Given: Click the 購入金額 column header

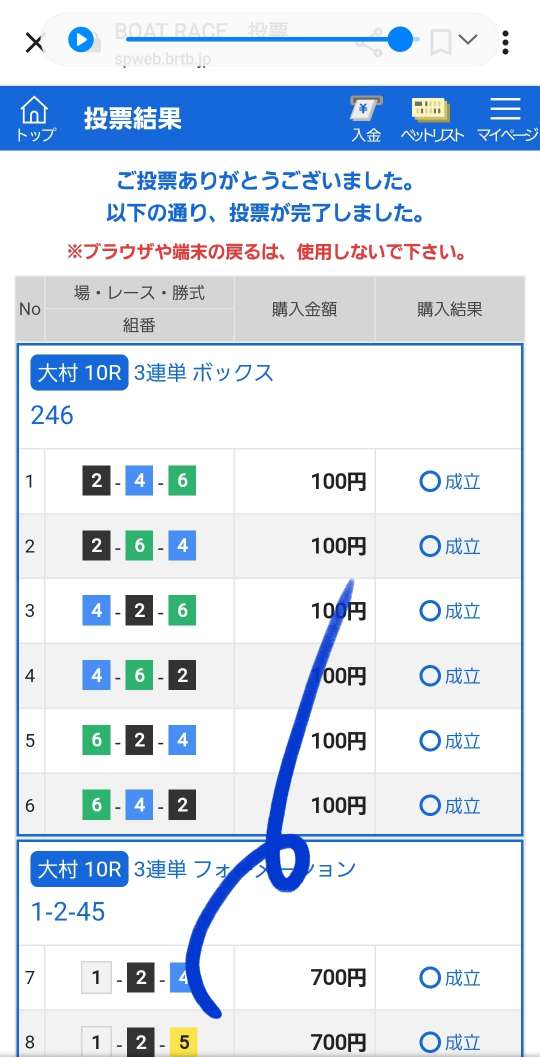Looking at the screenshot, I should (305, 309).
